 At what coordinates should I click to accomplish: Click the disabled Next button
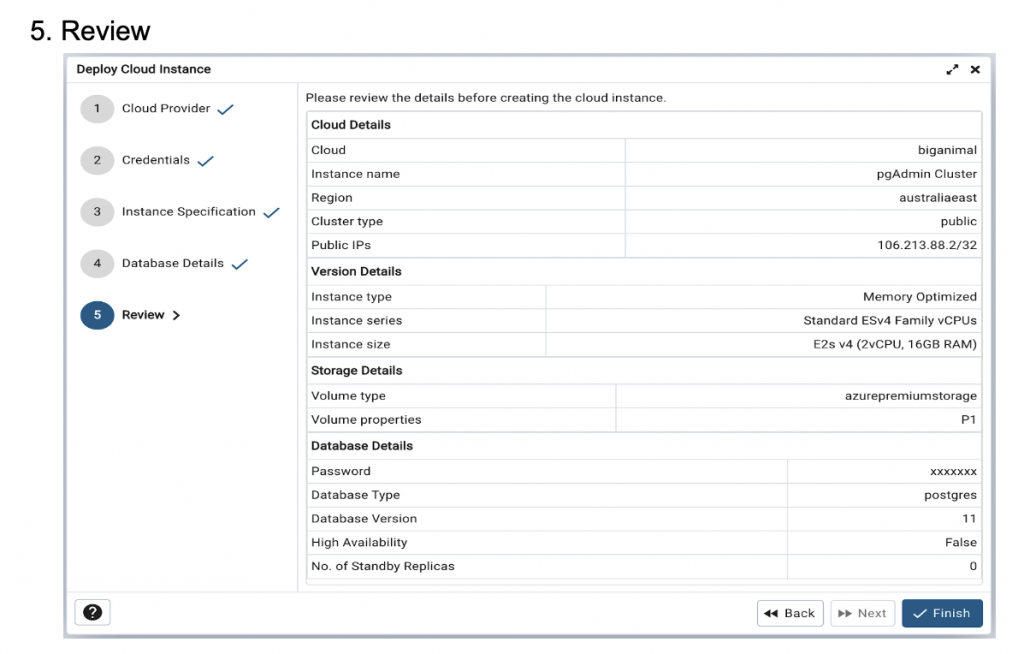862,613
